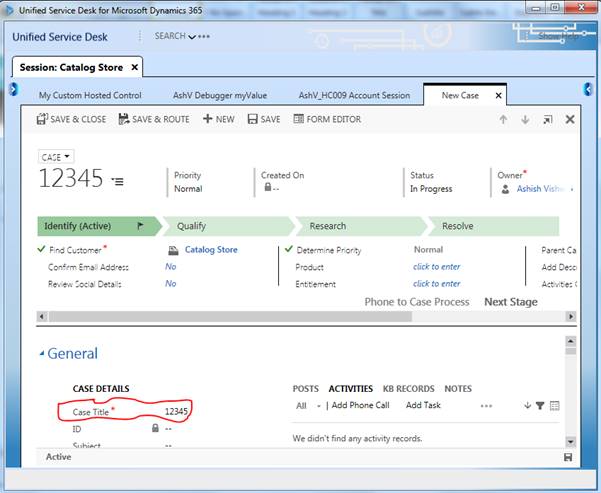
Task: Open the All activities filter dropdown
Action: click(308, 406)
